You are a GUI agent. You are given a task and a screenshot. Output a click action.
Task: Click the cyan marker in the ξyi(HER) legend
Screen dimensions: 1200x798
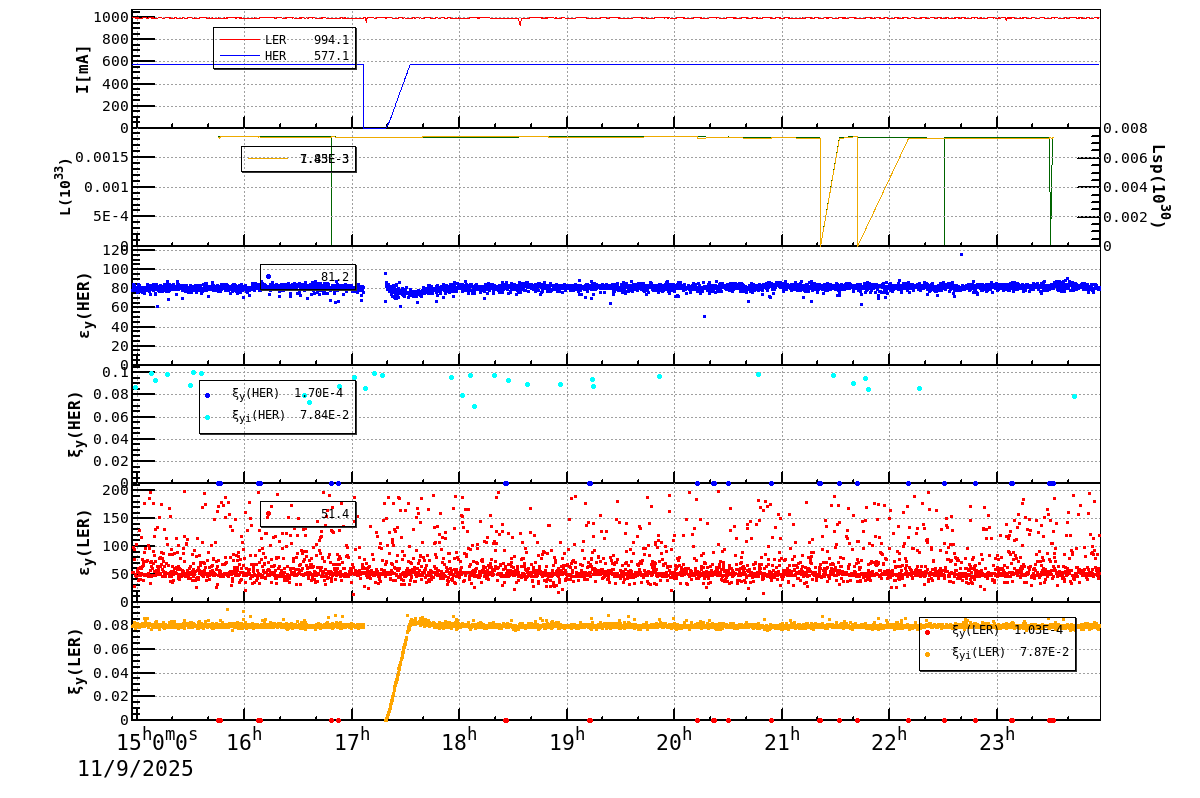[x=207, y=417]
